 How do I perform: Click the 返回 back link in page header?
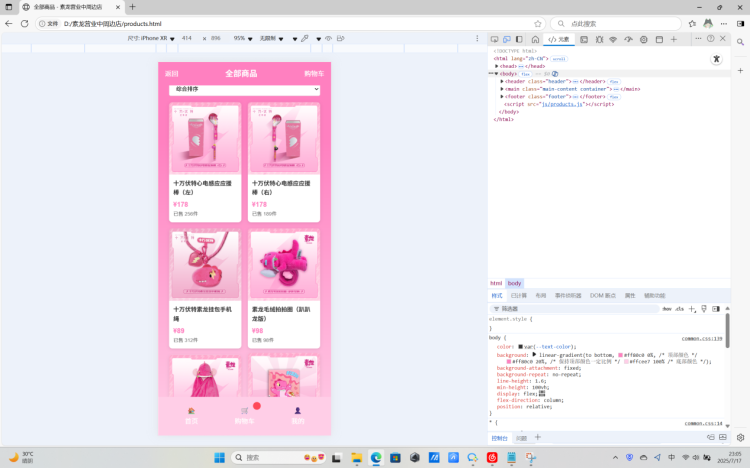[171, 74]
